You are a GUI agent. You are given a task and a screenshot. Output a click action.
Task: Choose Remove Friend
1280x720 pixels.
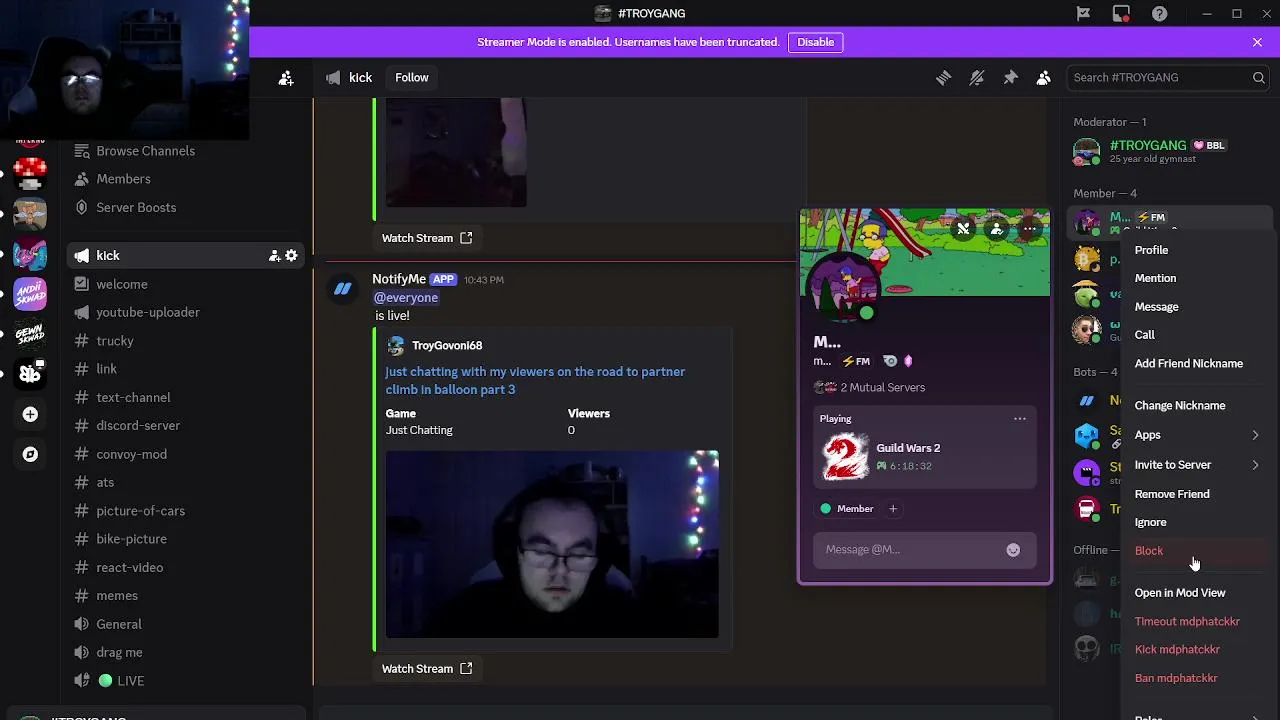click(1197, 494)
